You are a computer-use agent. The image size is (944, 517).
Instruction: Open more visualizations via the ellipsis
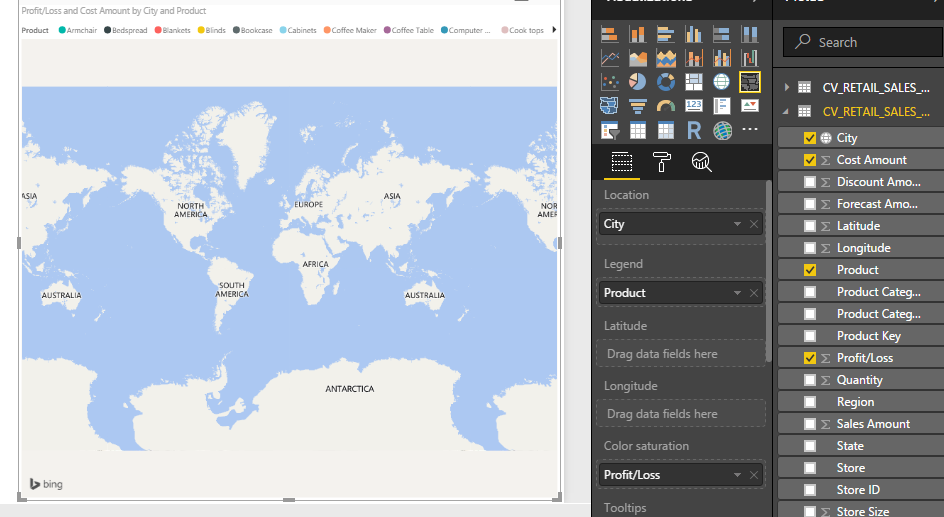[750, 129]
